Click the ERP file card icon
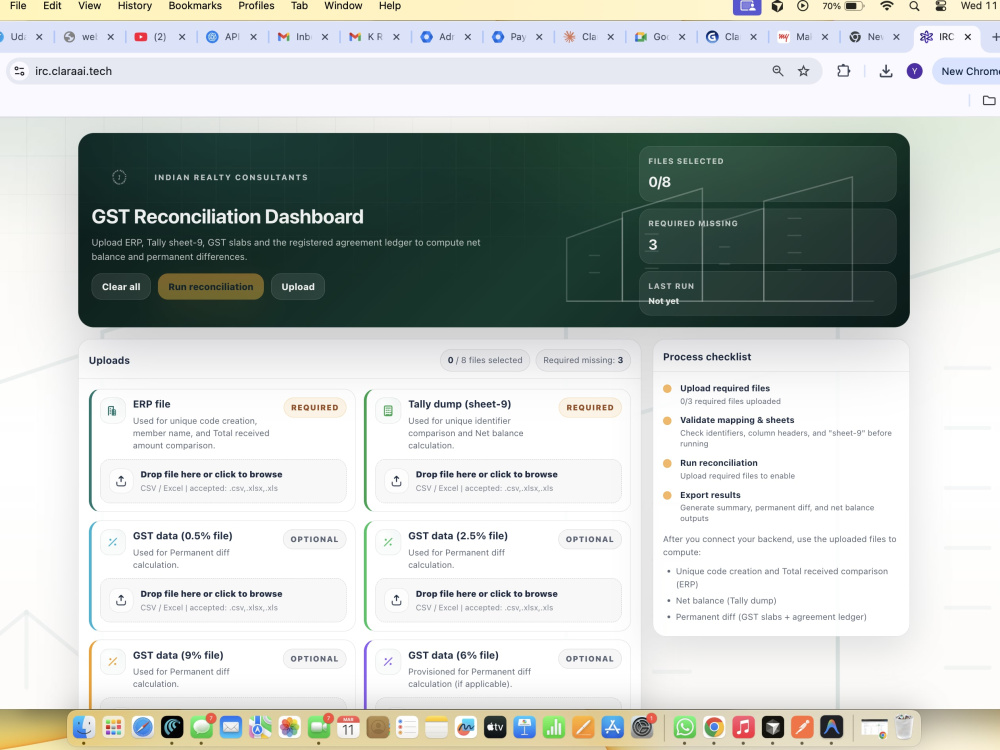This screenshot has width=1000, height=750. click(112, 411)
